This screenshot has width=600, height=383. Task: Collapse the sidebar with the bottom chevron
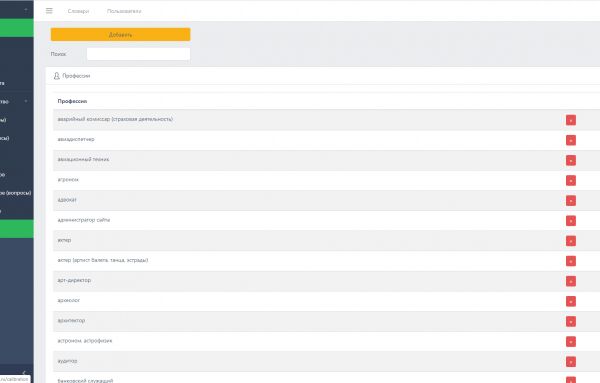pyautogui.click(x=24, y=372)
